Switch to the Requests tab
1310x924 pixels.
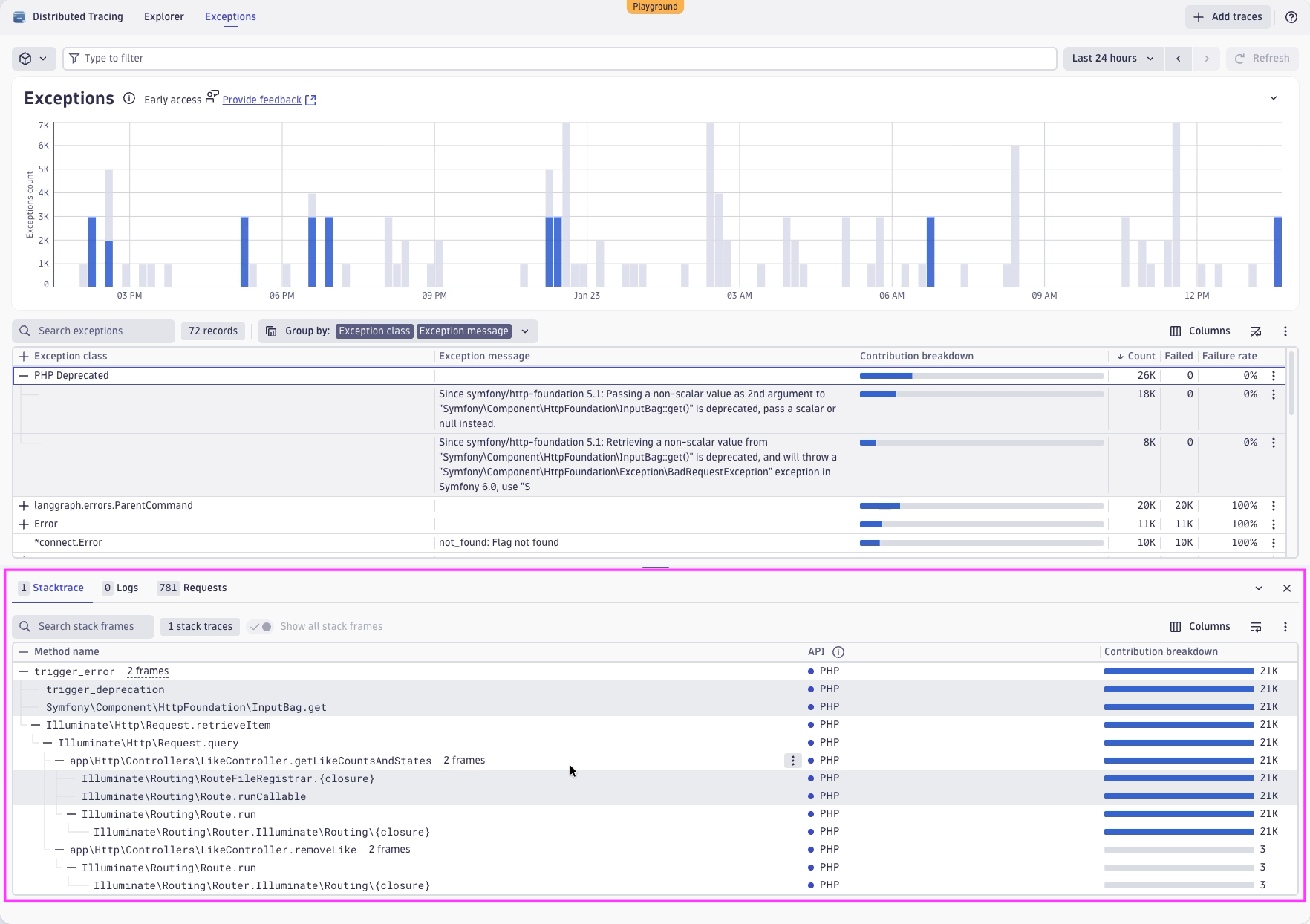point(192,588)
